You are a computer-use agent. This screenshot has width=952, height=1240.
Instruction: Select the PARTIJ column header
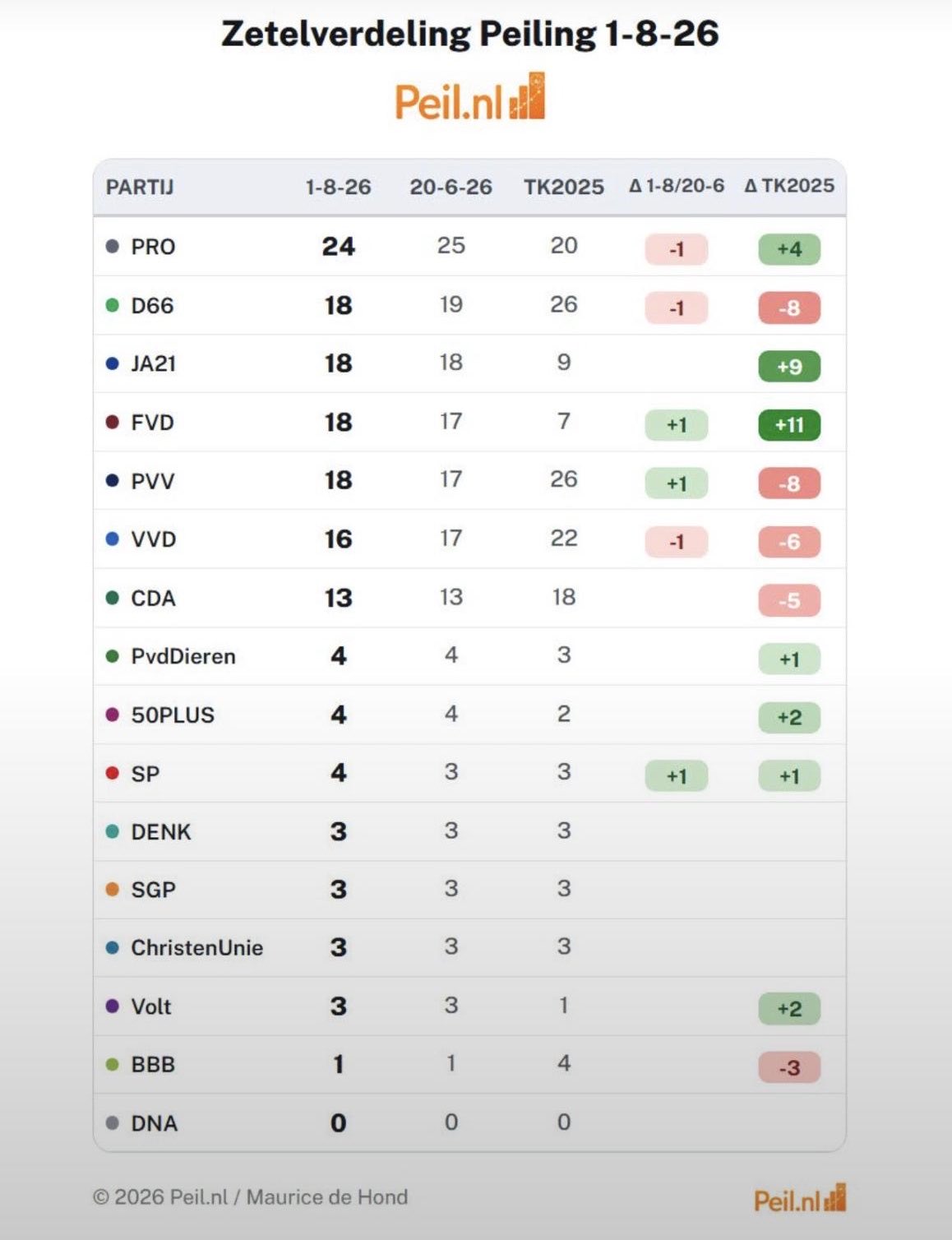(x=140, y=187)
